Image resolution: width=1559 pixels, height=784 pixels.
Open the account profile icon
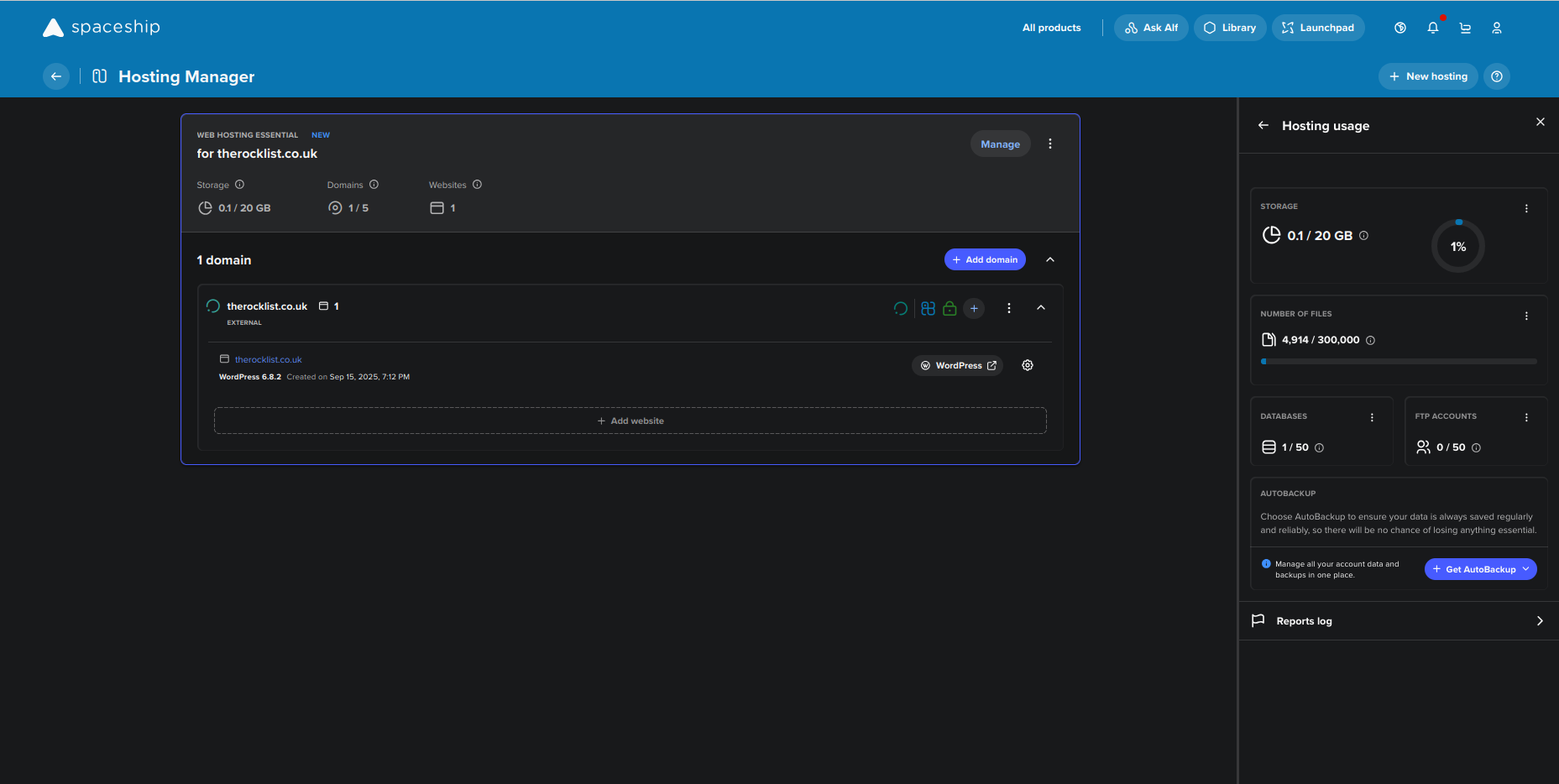point(1497,27)
